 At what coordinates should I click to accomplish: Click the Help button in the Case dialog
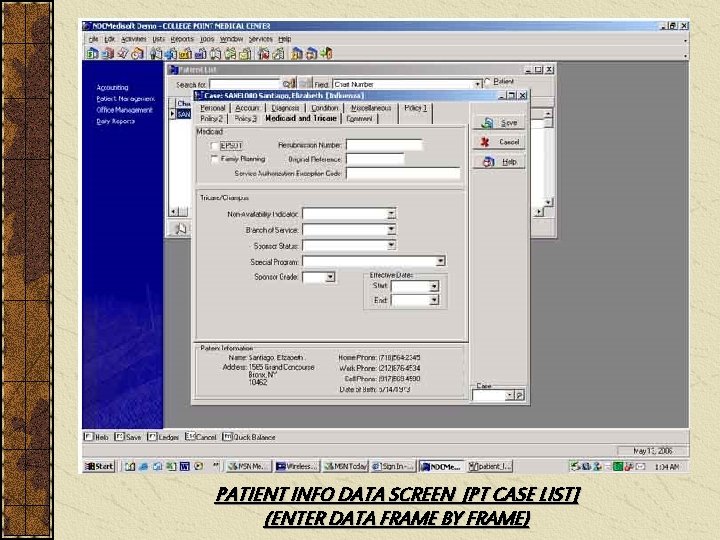(x=499, y=162)
